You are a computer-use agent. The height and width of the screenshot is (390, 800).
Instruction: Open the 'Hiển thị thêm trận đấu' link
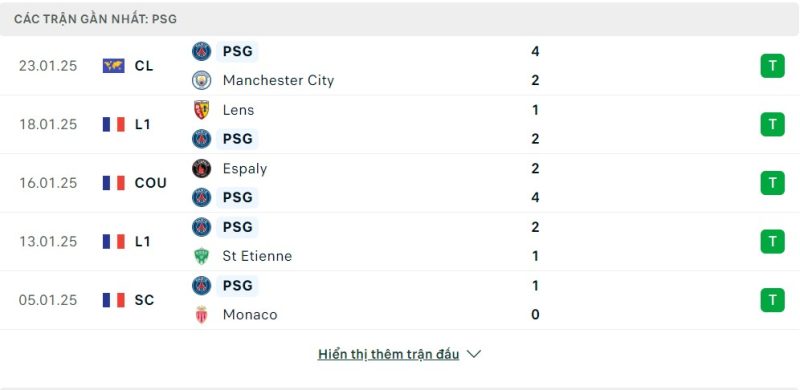click(x=388, y=354)
